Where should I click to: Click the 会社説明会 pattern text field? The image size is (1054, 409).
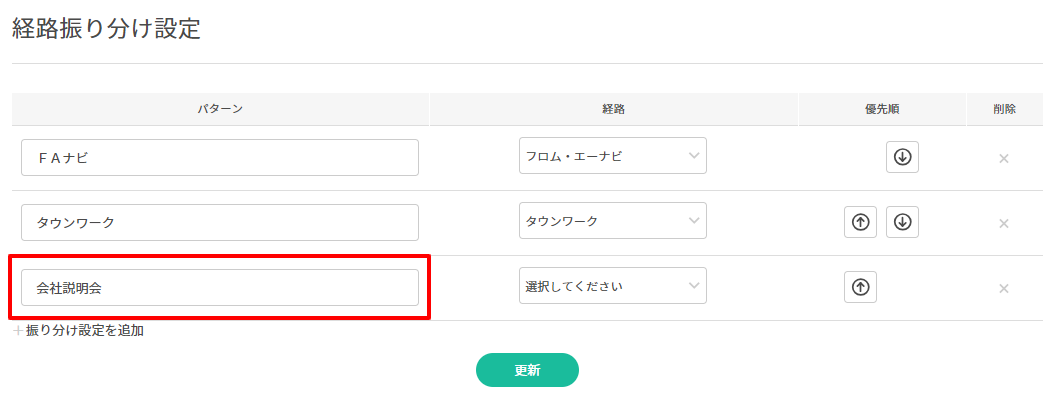(x=219, y=287)
